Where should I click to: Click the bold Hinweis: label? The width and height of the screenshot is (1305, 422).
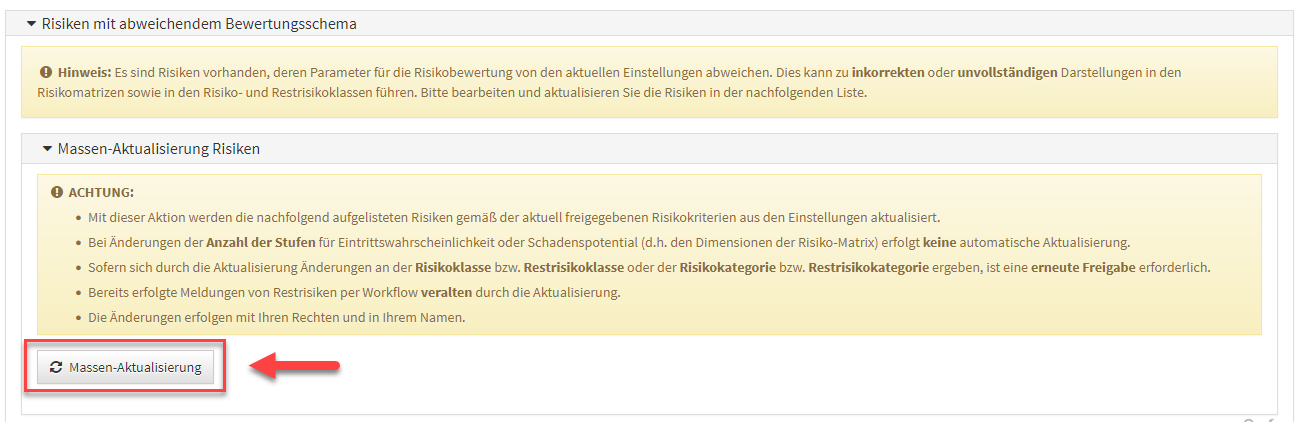pos(83,73)
